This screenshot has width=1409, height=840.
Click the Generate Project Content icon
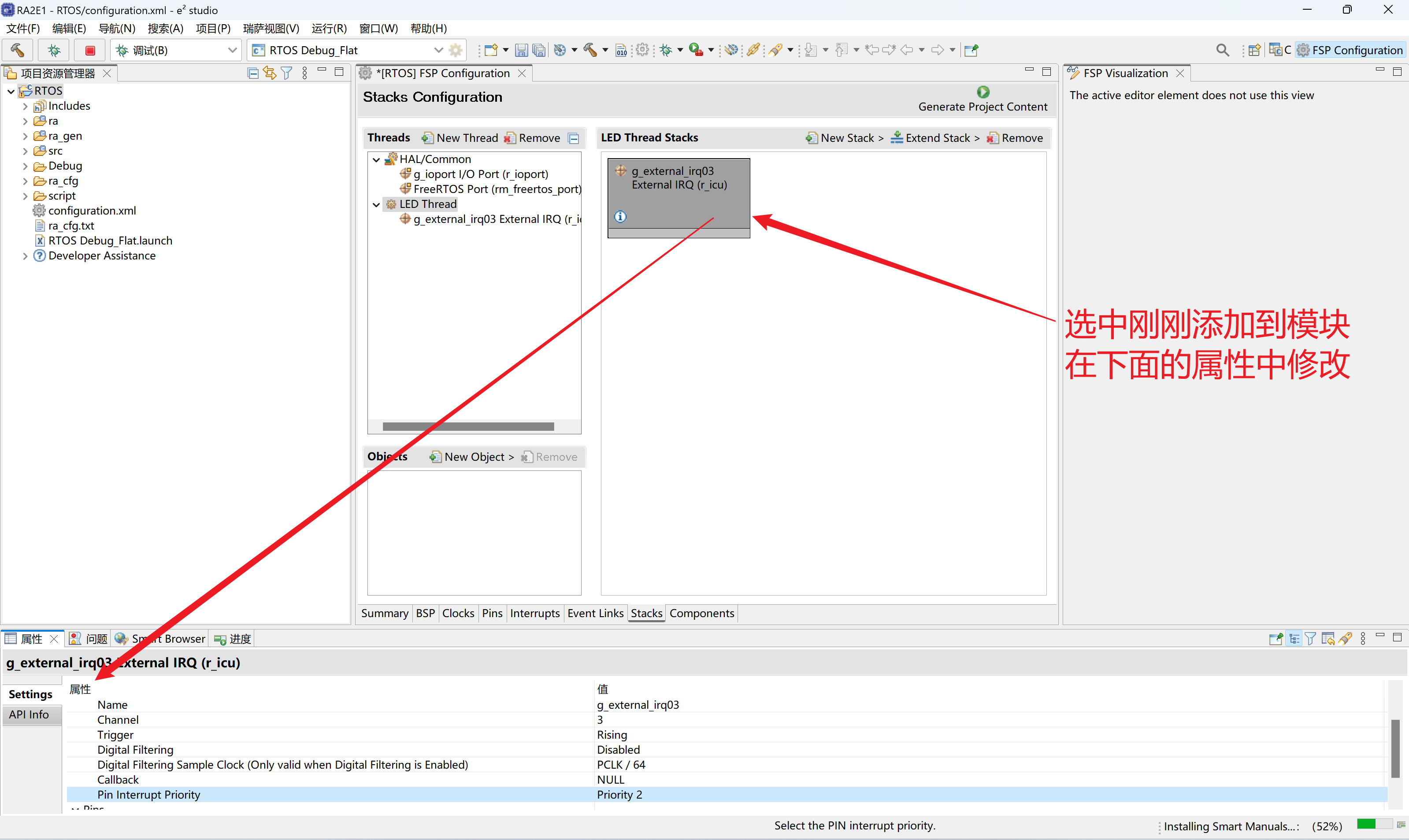point(983,92)
